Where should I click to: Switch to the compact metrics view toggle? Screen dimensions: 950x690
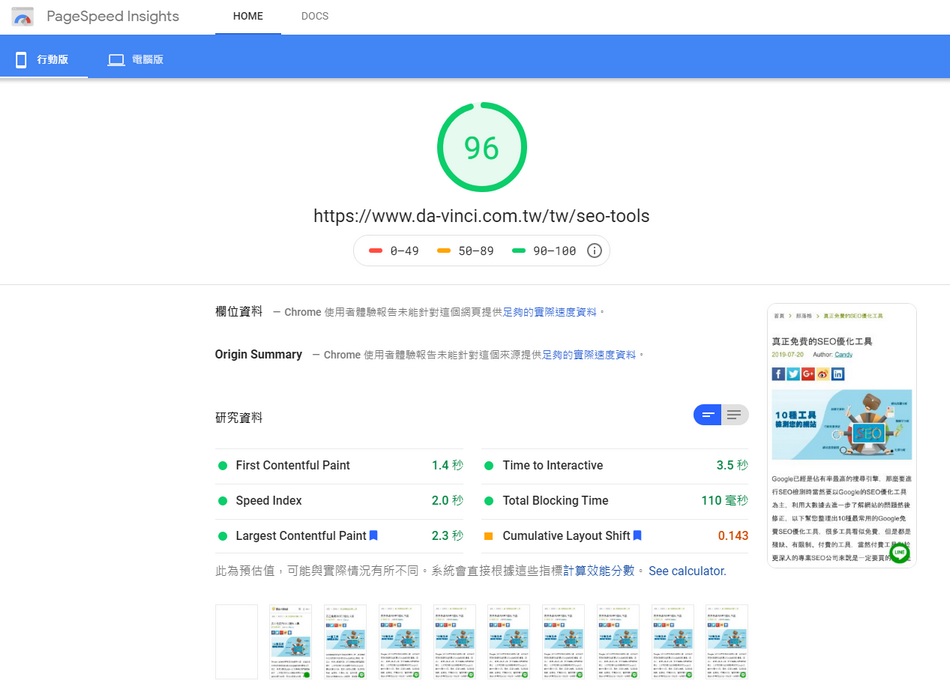pyautogui.click(x=707, y=415)
